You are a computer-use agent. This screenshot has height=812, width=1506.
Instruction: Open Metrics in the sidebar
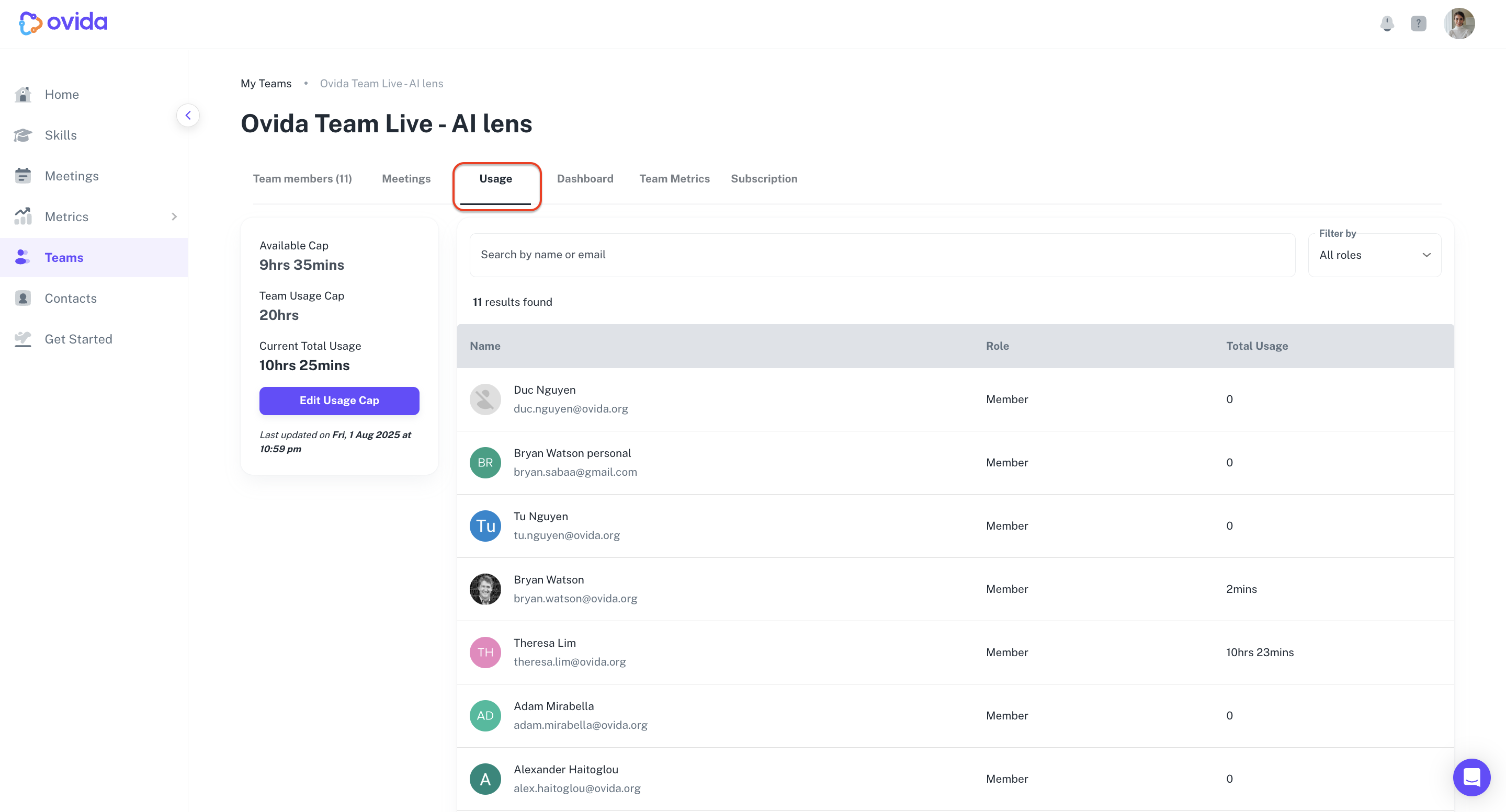click(x=94, y=217)
